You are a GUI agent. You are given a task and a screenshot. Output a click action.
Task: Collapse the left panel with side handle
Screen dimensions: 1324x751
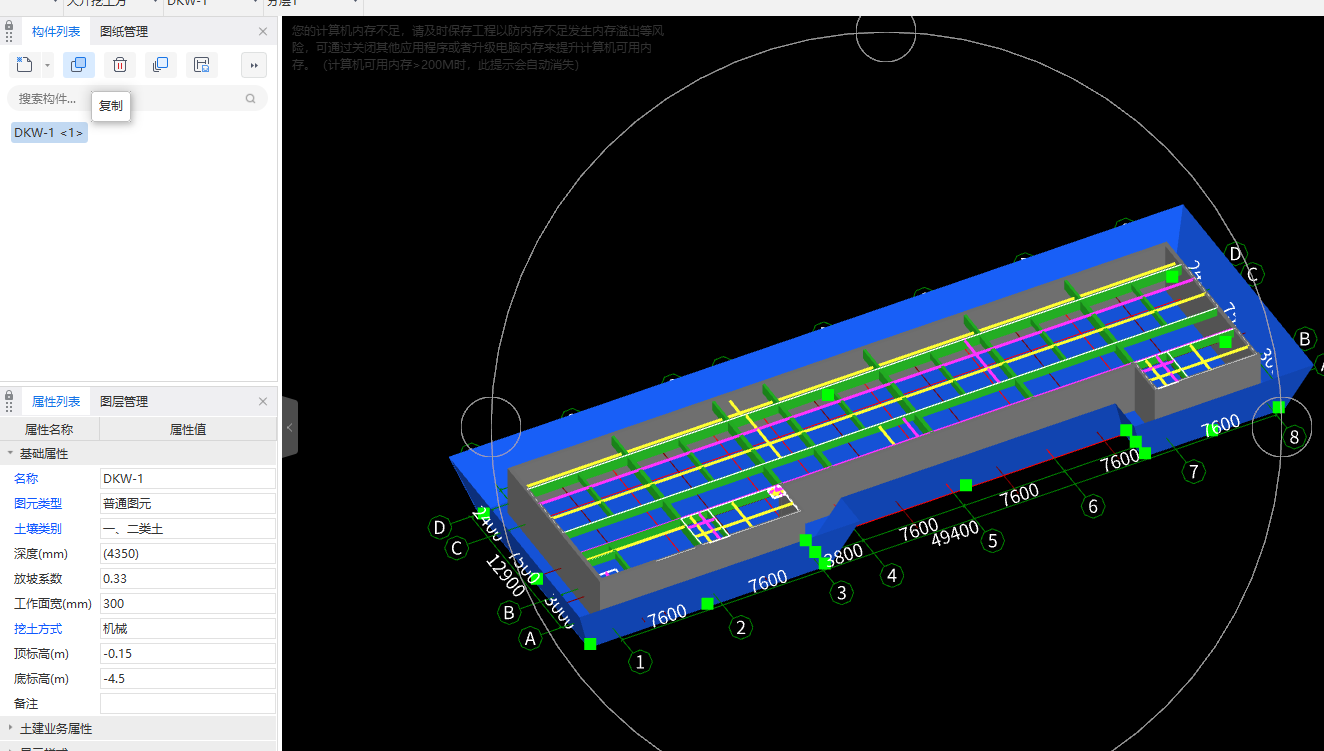point(290,427)
